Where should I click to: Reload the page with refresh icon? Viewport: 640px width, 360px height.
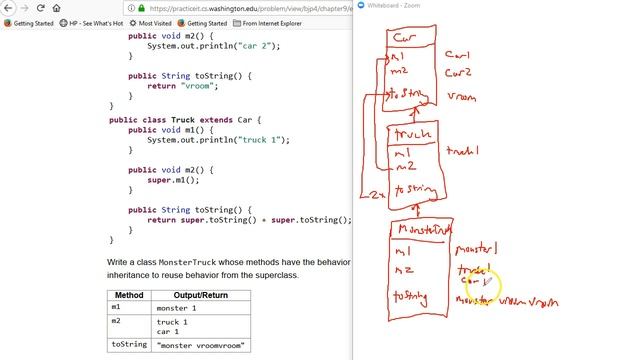point(40,8)
